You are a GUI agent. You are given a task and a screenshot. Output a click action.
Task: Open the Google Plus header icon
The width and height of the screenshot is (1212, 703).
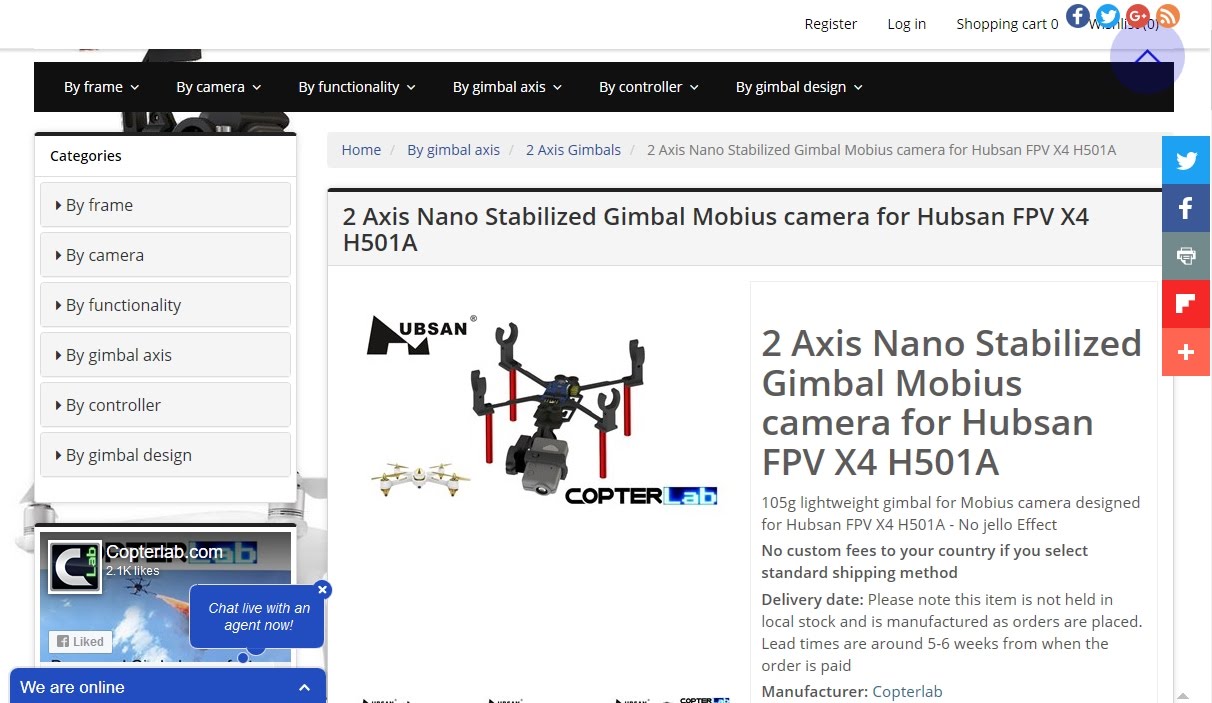(1137, 16)
